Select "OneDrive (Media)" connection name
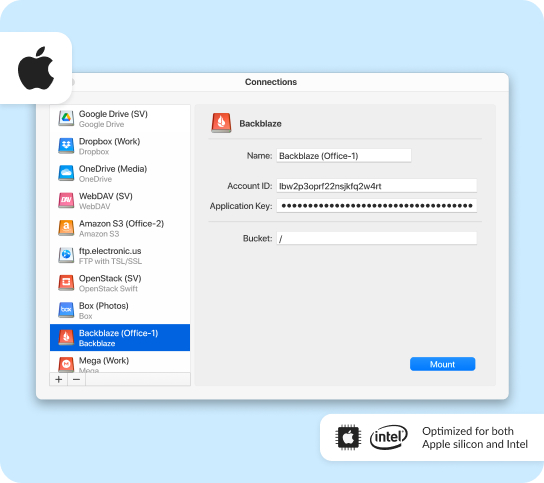The image size is (544, 483). click(113, 169)
